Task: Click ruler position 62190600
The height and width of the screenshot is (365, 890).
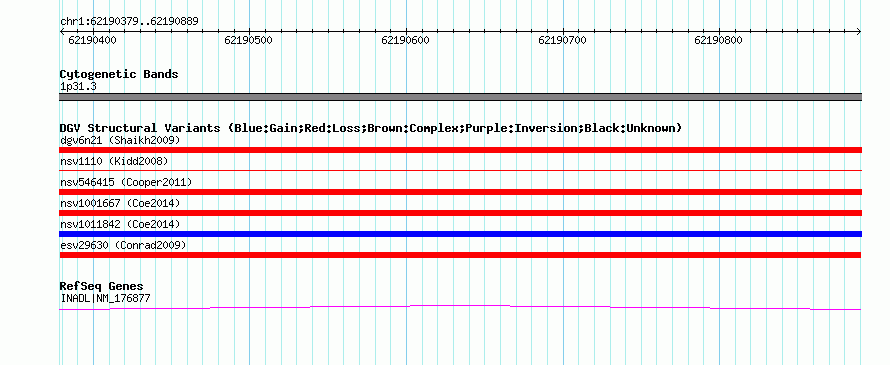Action: click(405, 40)
